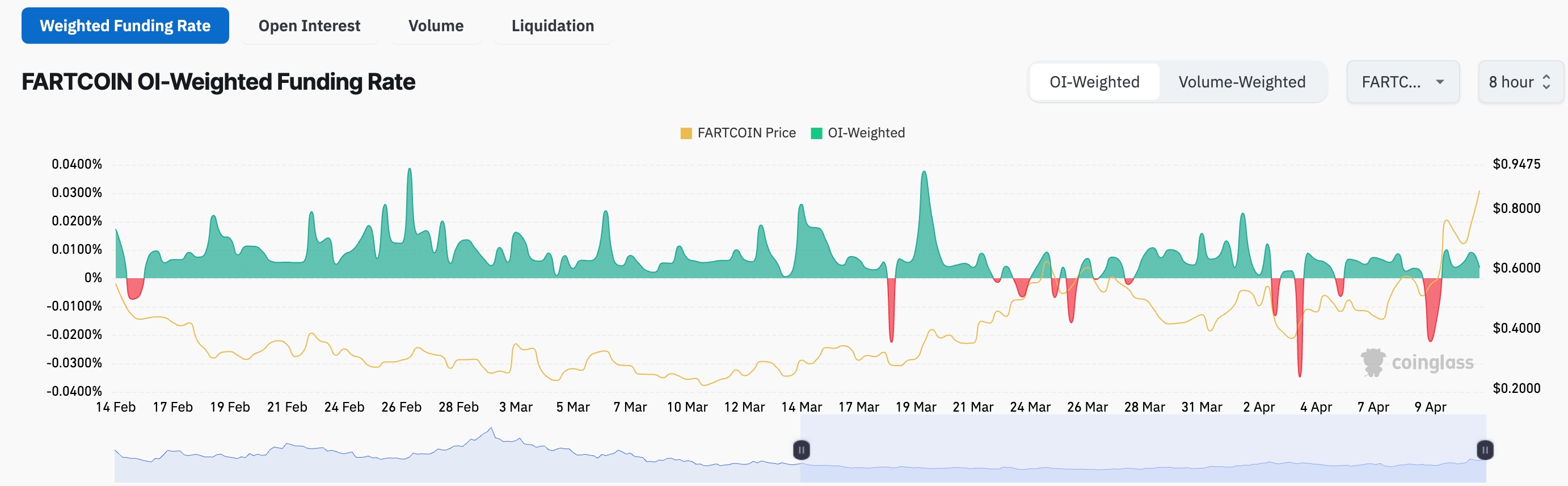Click the -0.0400% y-axis label

coord(74,391)
